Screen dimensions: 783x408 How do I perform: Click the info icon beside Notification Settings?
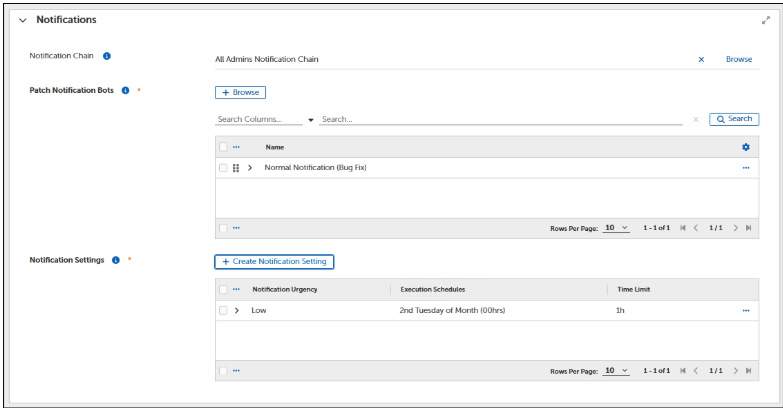[x=116, y=260]
